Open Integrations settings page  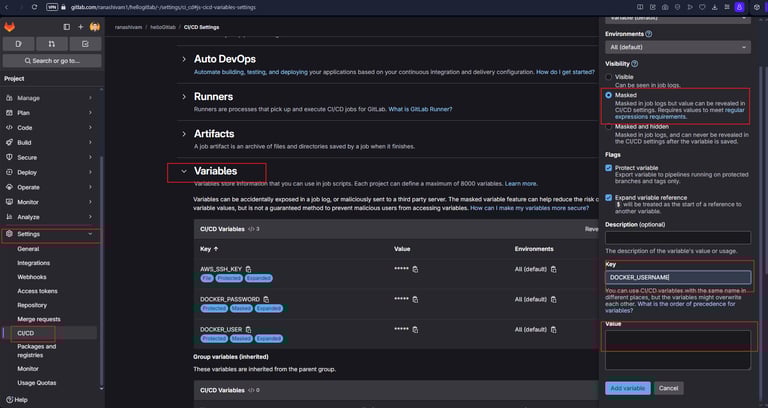coord(34,263)
